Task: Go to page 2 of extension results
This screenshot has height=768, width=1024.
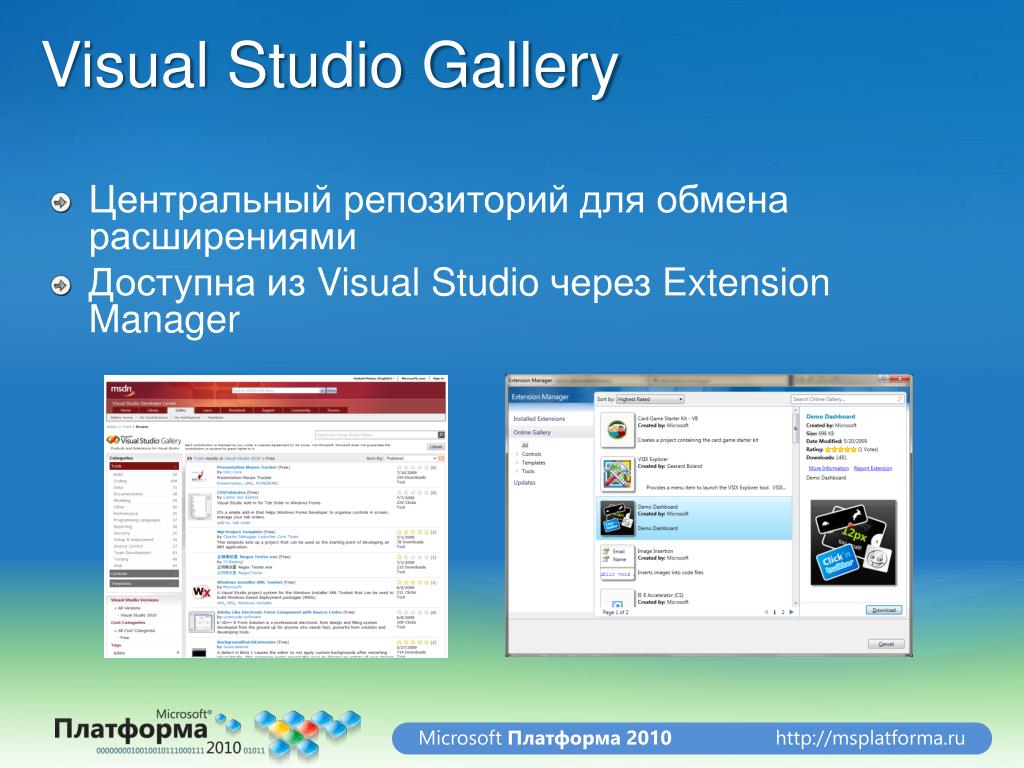Action: point(783,612)
